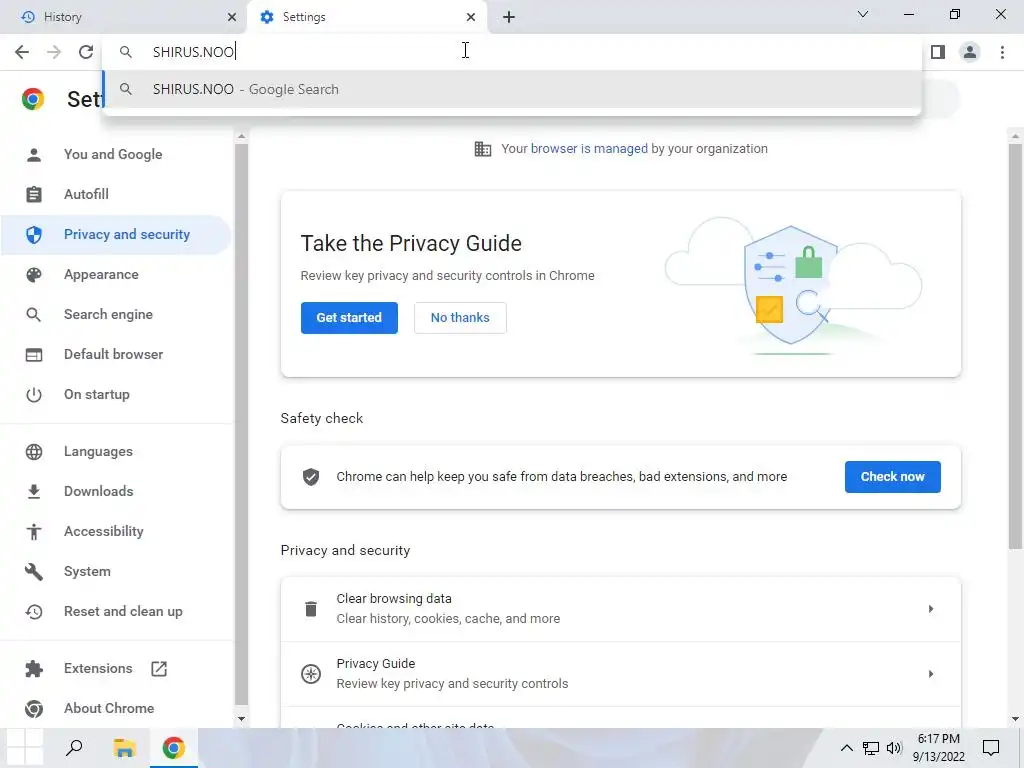Open the notification center icon
Screen dimensions: 1024x768
point(991,748)
